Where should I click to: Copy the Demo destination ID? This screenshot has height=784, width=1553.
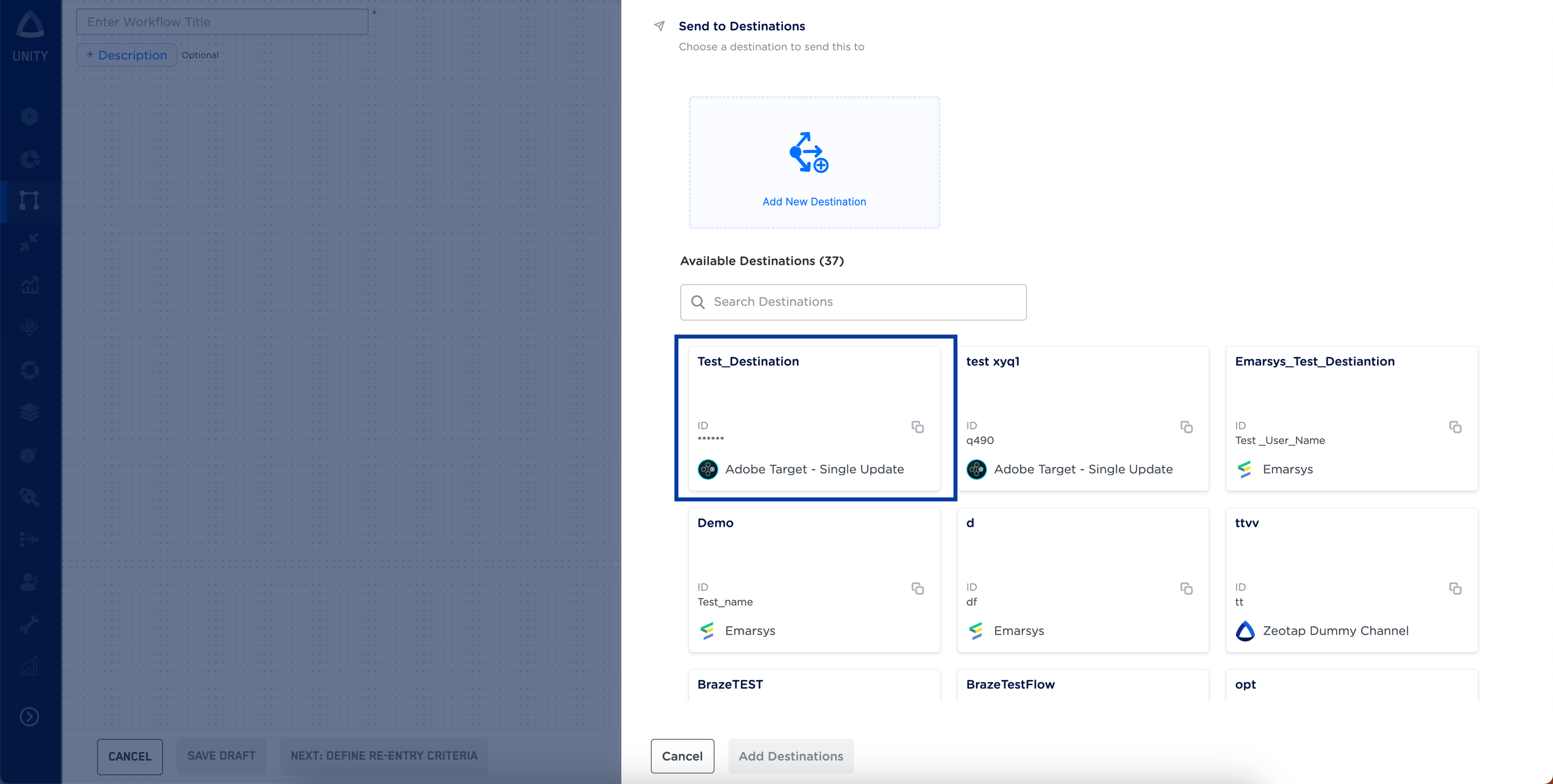click(917, 588)
